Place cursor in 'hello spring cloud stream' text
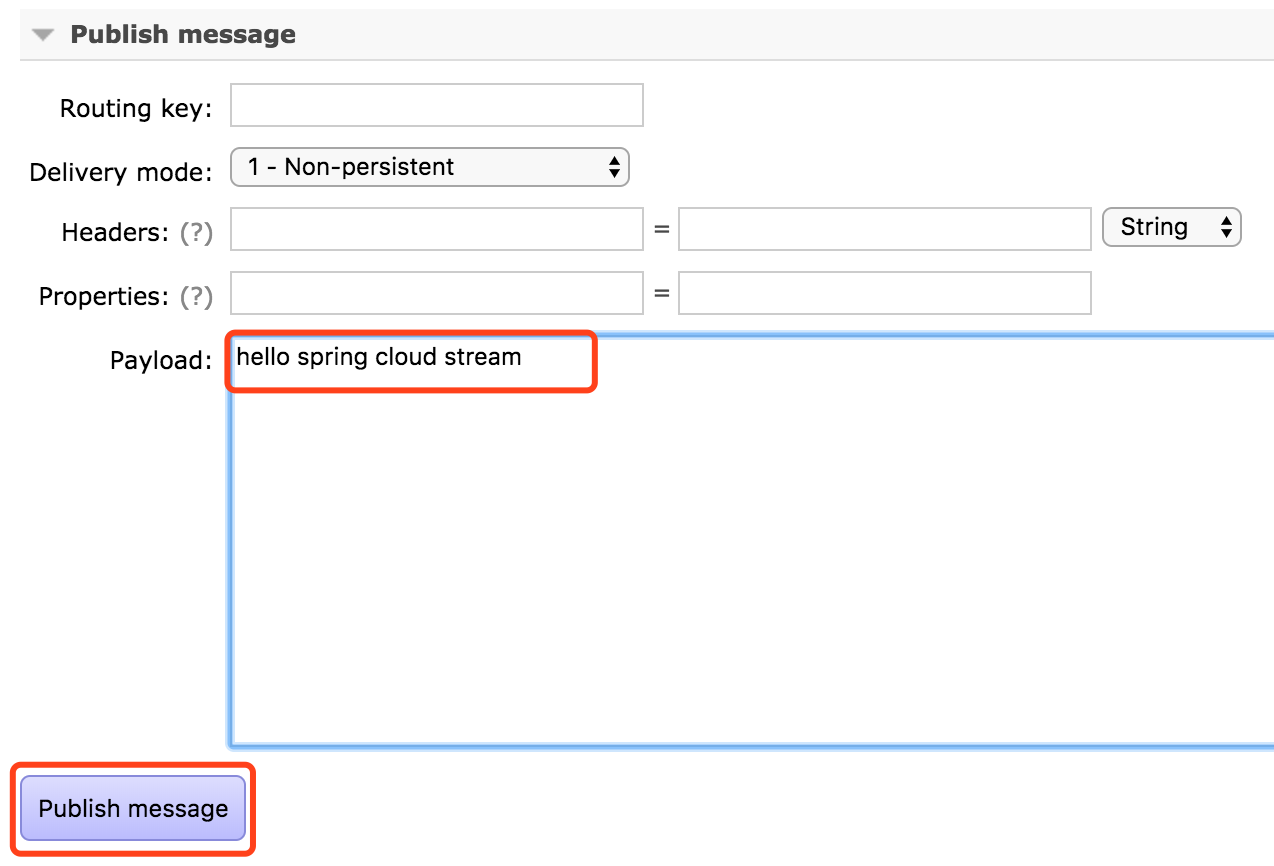This screenshot has height=866, width=1274. (x=379, y=357)
